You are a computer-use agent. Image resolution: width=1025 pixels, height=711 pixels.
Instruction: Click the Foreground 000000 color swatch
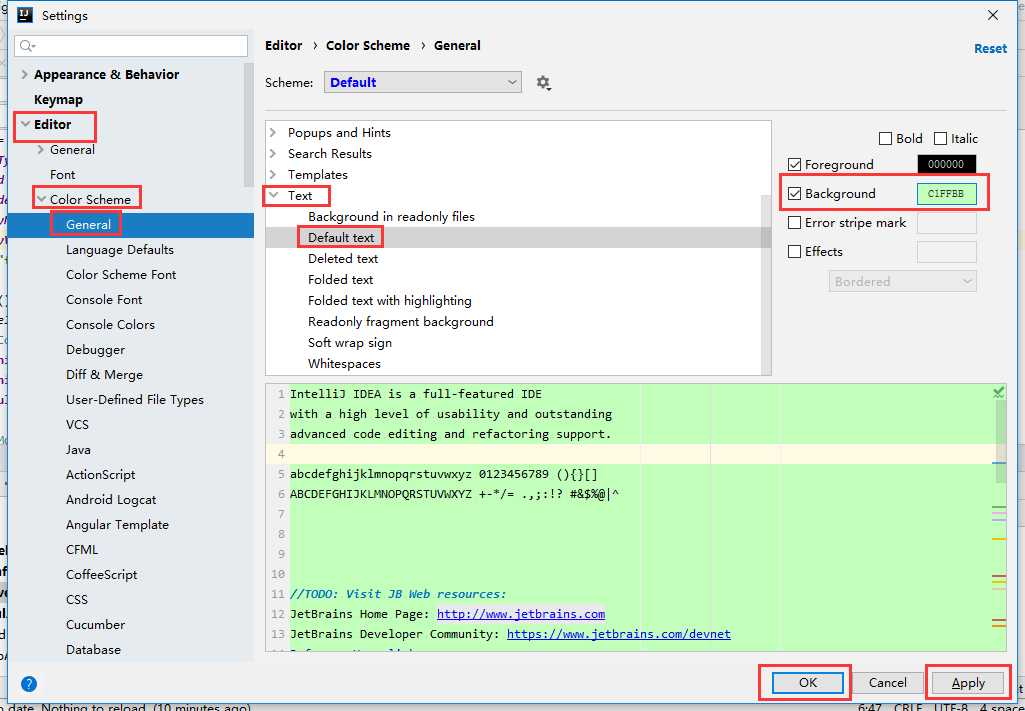point(947,165)
